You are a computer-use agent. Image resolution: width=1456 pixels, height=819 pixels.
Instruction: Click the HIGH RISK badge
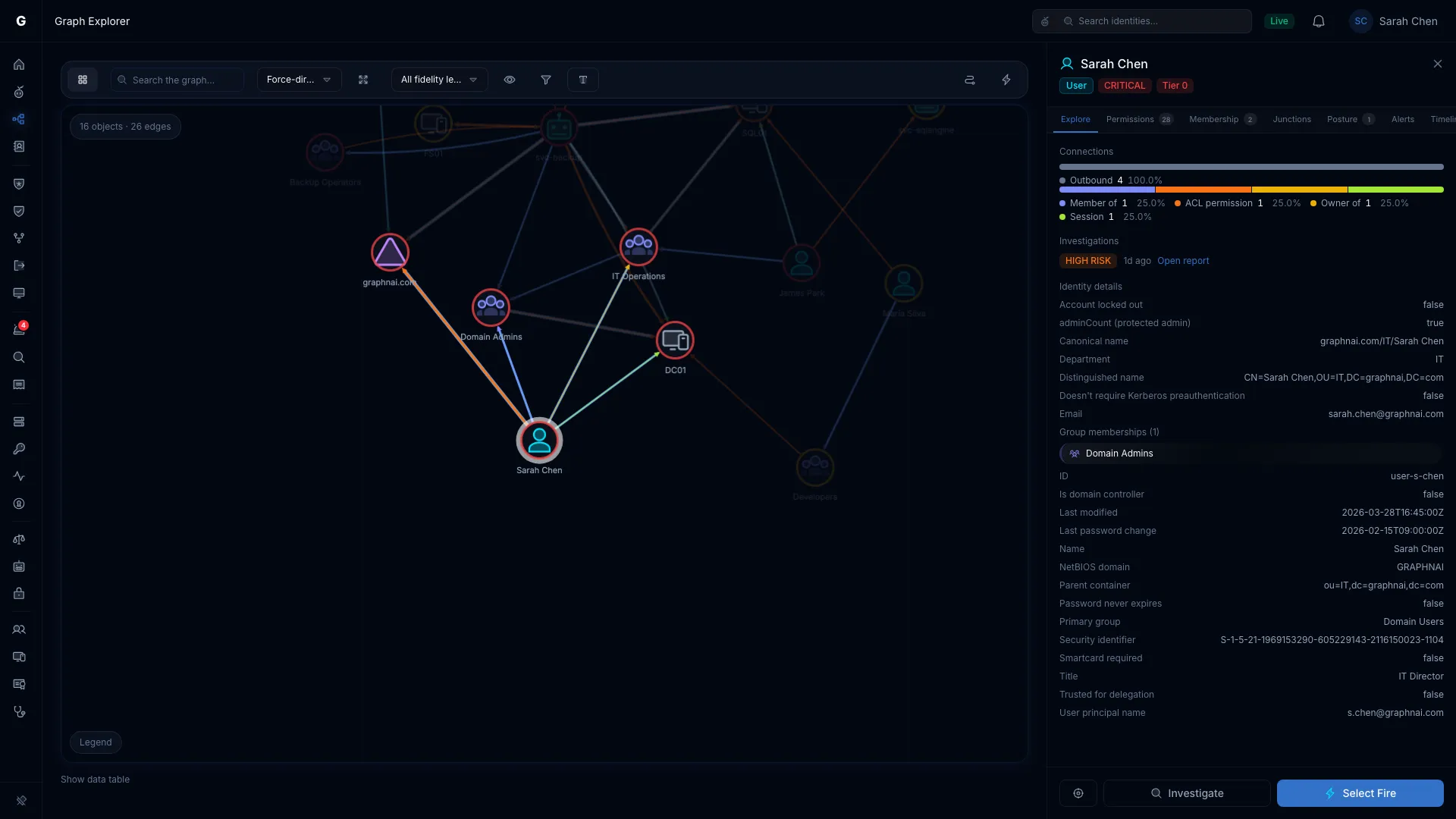coord(1087,261)
